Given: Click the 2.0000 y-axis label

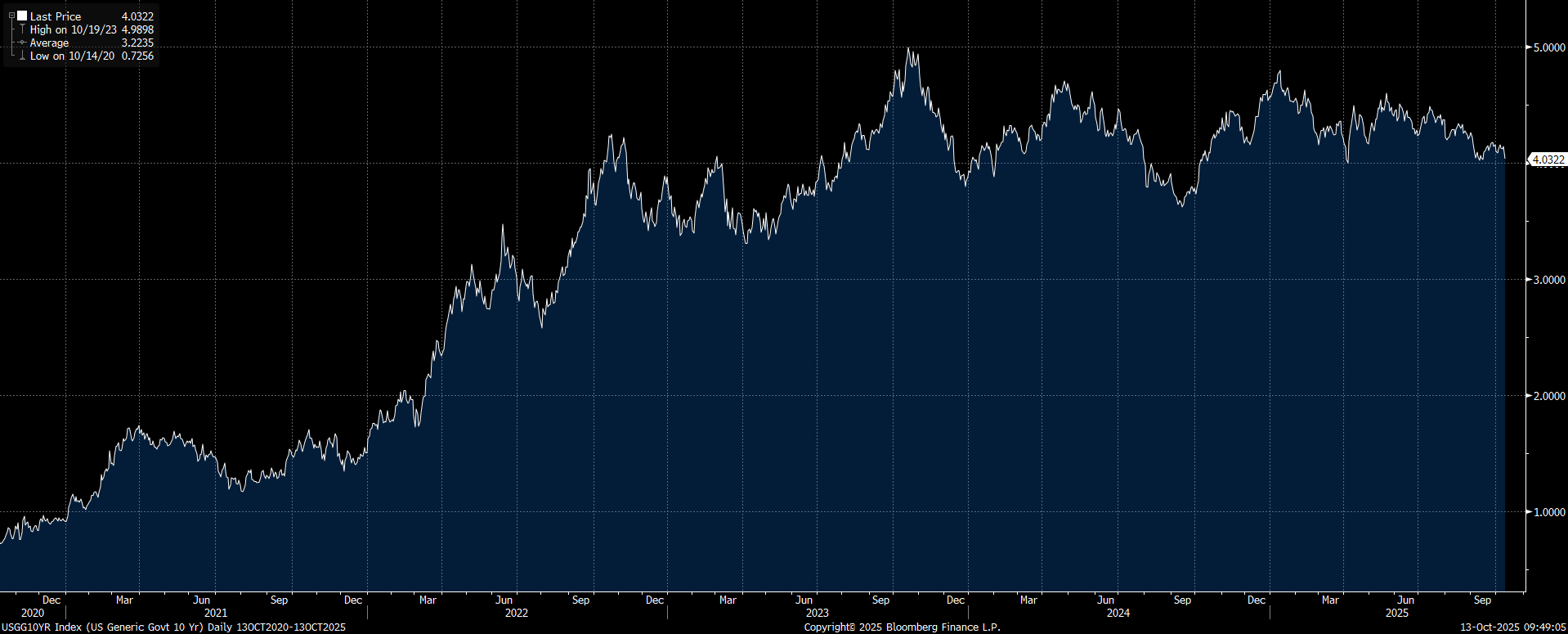Looking at the screenshot, I should click(1548, 396).
